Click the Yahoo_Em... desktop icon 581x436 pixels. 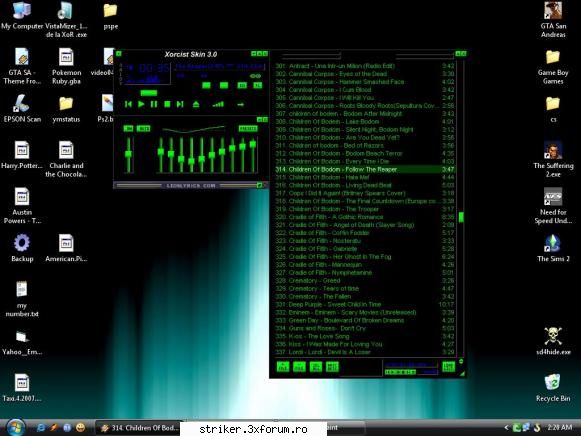[x=22, y=343]
